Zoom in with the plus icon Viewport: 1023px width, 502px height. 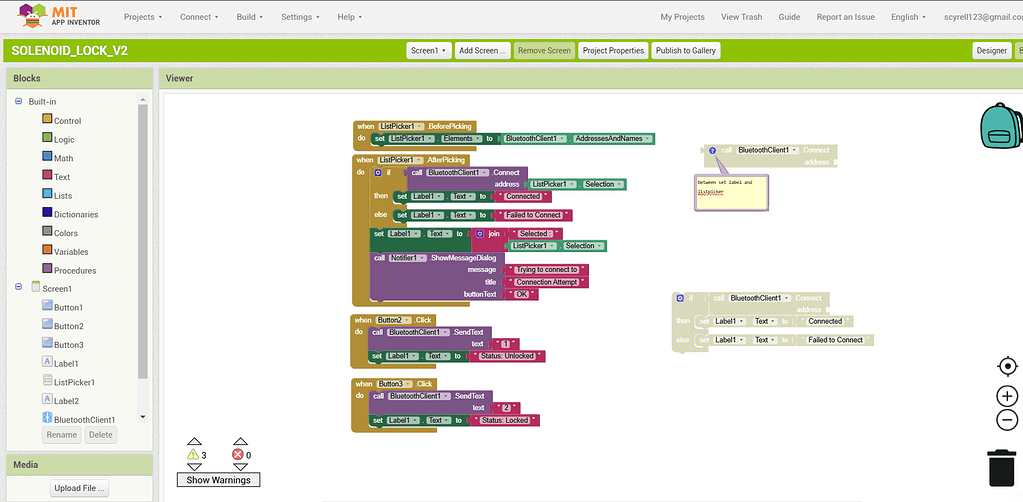(x=1007, y=396)
